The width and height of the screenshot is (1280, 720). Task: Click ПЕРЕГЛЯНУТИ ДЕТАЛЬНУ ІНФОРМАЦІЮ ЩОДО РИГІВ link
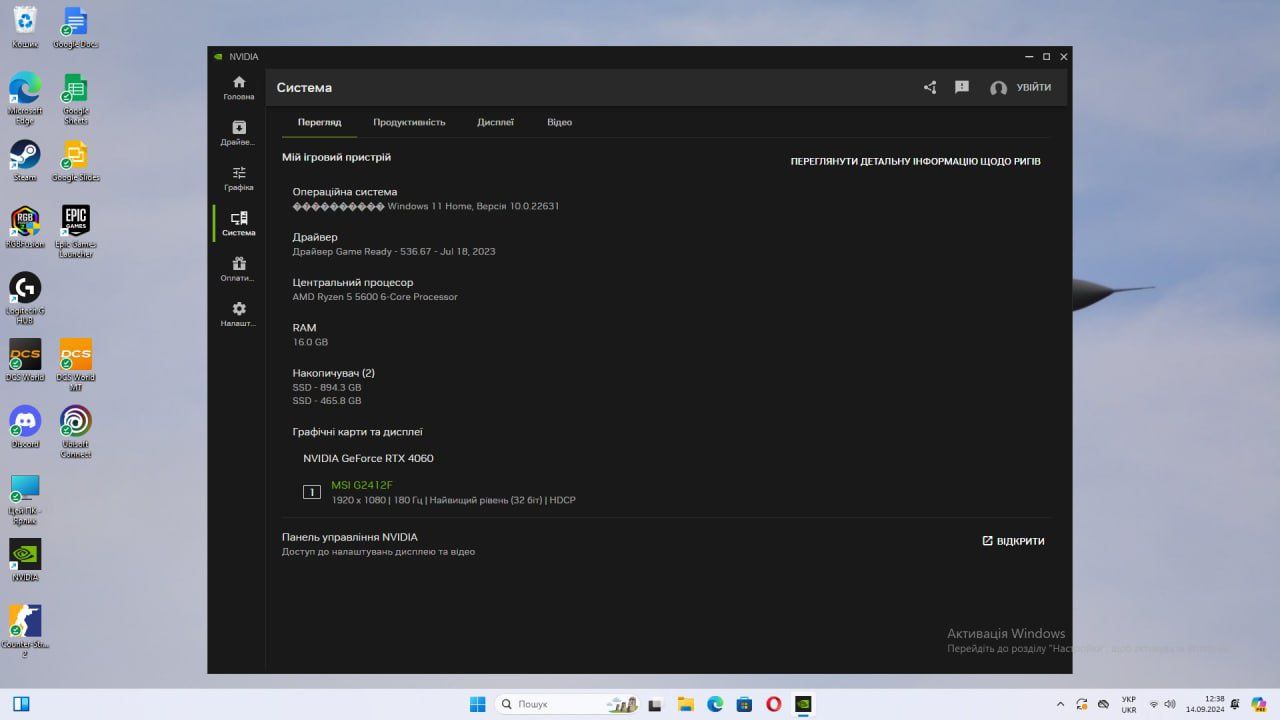(915, 161)
